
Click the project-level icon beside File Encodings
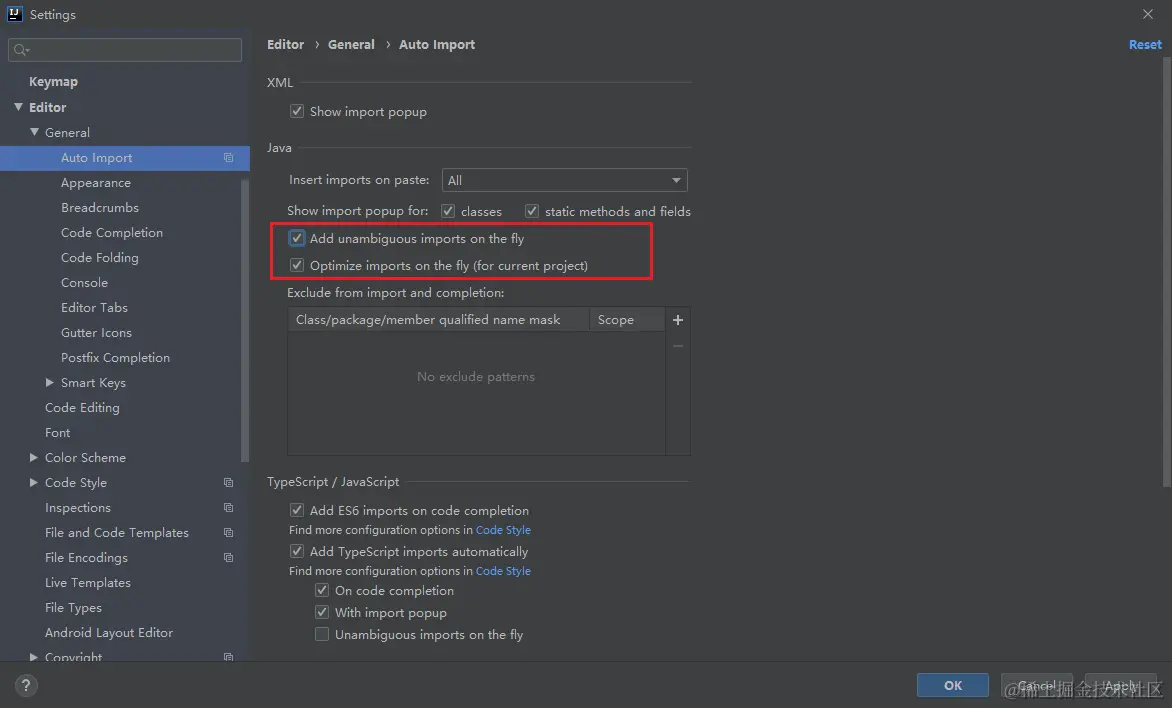coord(229,558)
